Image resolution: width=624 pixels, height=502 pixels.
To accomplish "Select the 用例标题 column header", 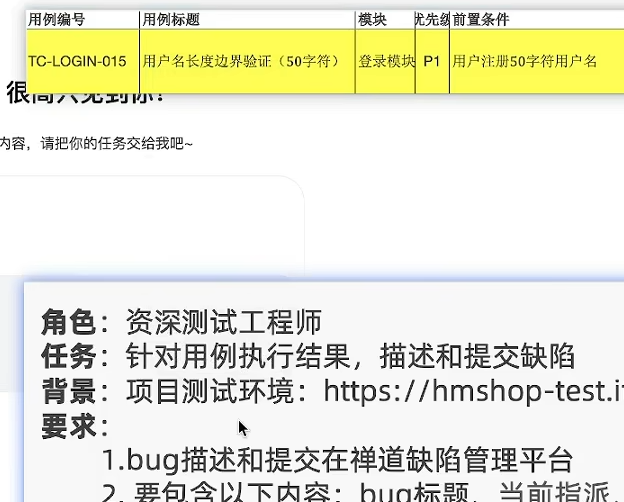I will 247,20.
